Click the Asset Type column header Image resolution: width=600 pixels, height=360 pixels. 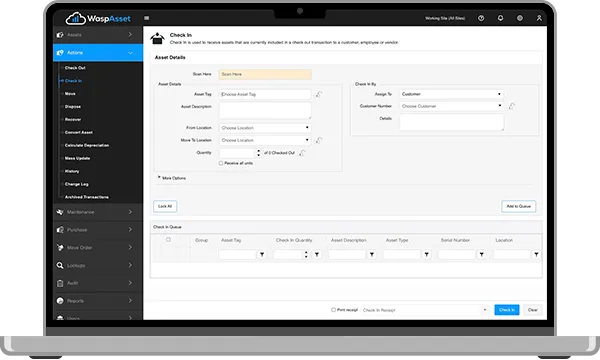pos(397,240)
